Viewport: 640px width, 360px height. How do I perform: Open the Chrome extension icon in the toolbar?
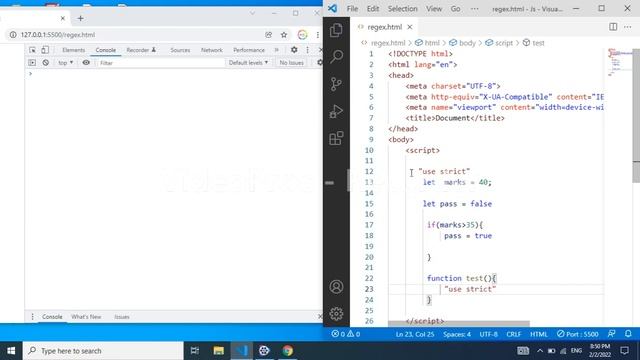click(302, 35)
